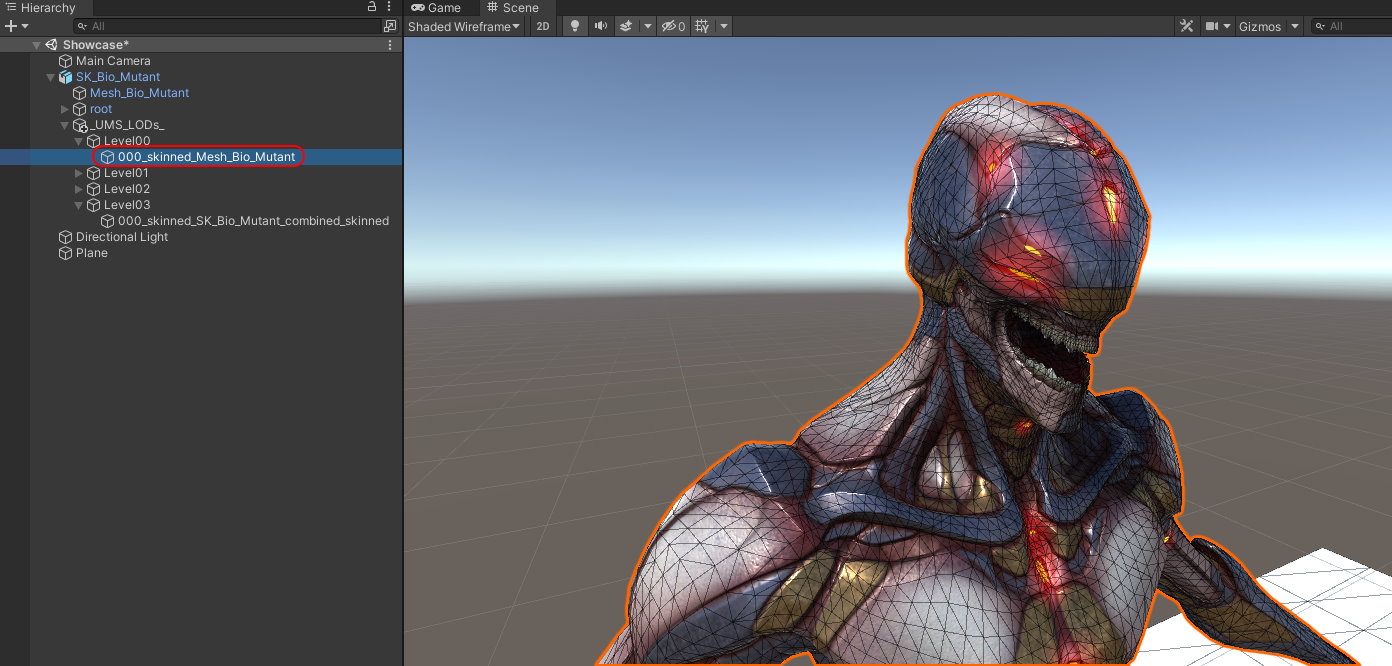1392x666 pixels.
Task: Toggle the scene grid visibility icon
Action: pyautogui.click(x=702, y=26)
